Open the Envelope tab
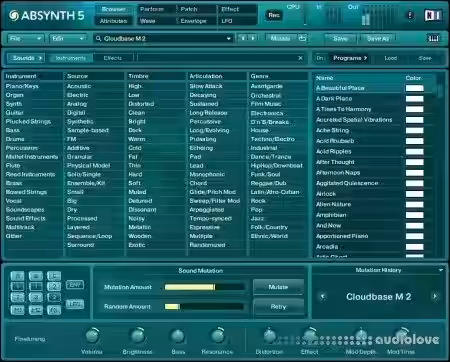Viewport: 450px width, 362px height. tap(197, 21)
